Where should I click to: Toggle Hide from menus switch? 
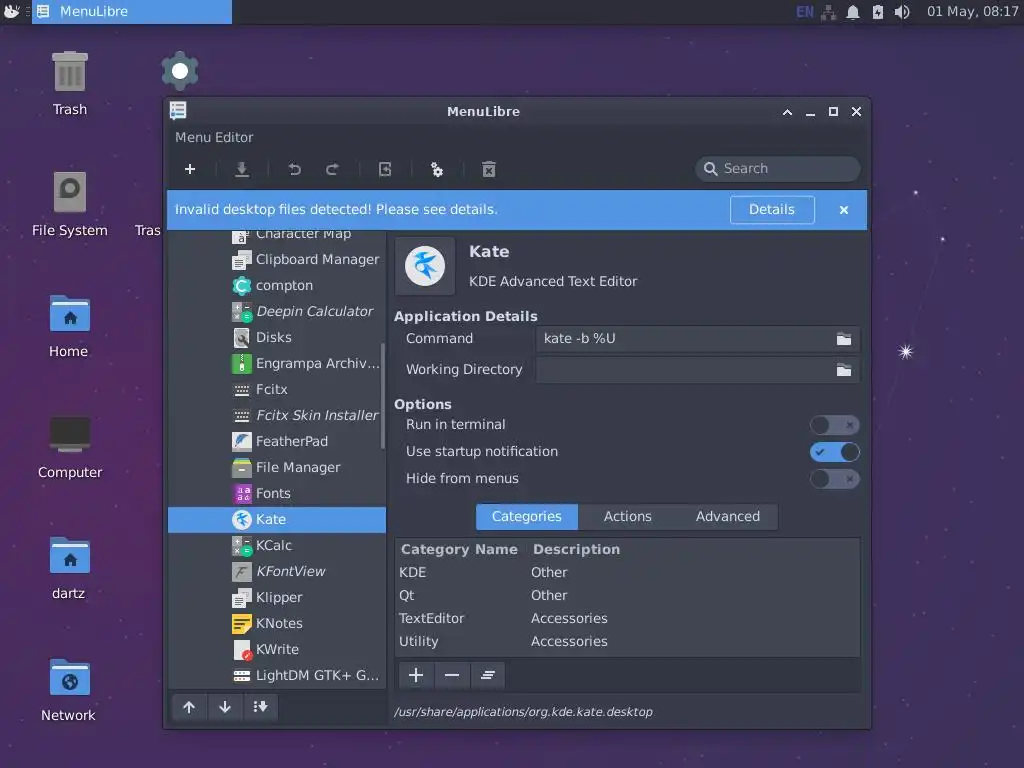pyautogui.click(x=835, y=479)
